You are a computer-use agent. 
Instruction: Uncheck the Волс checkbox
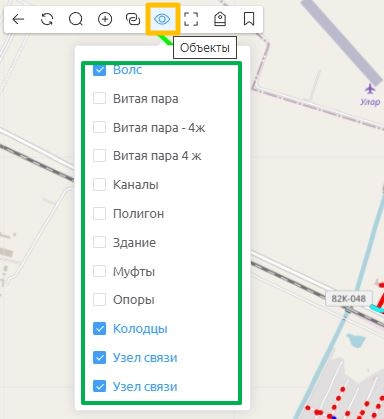click(99, 70)
